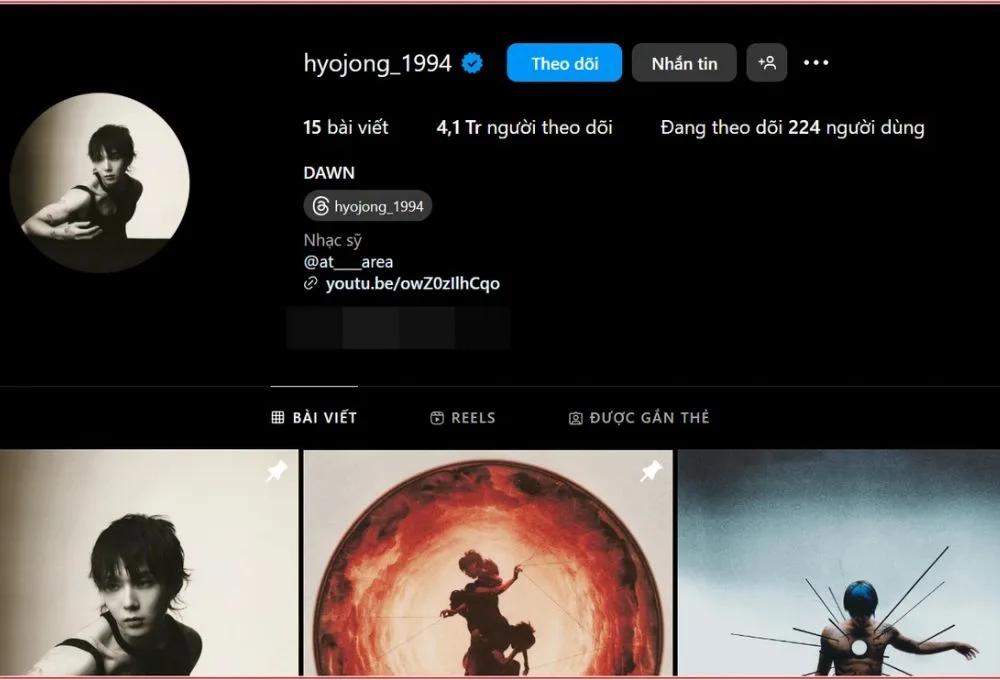The height and width of the screenshot is (680, 1000).
Task: Open the pinned black-and-white portrait post
Action: pos(149,563)
